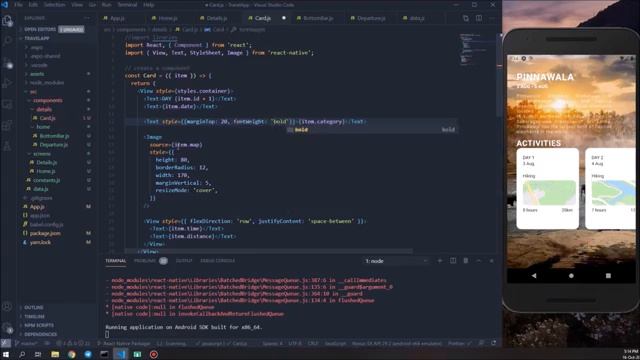
Task: Tap the DAY 1 activity card in emulator
Action: (x=547, y=188)
